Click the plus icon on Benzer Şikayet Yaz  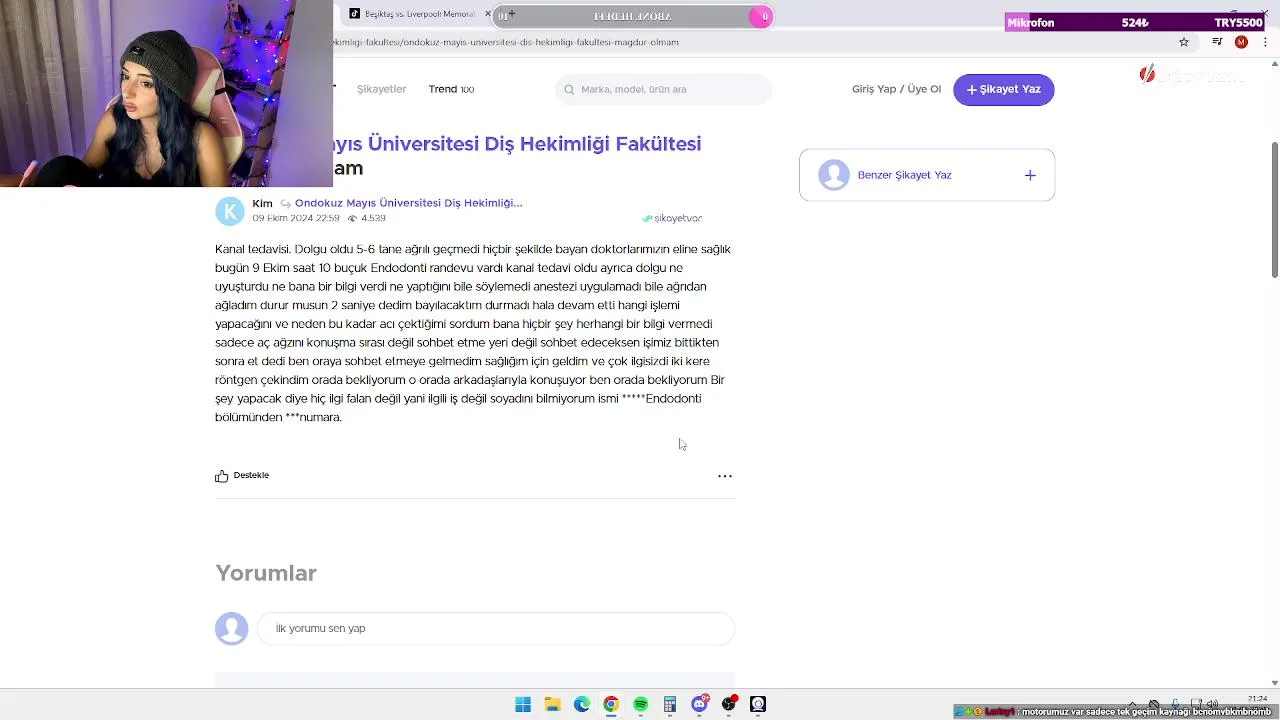pos(1030,175)
